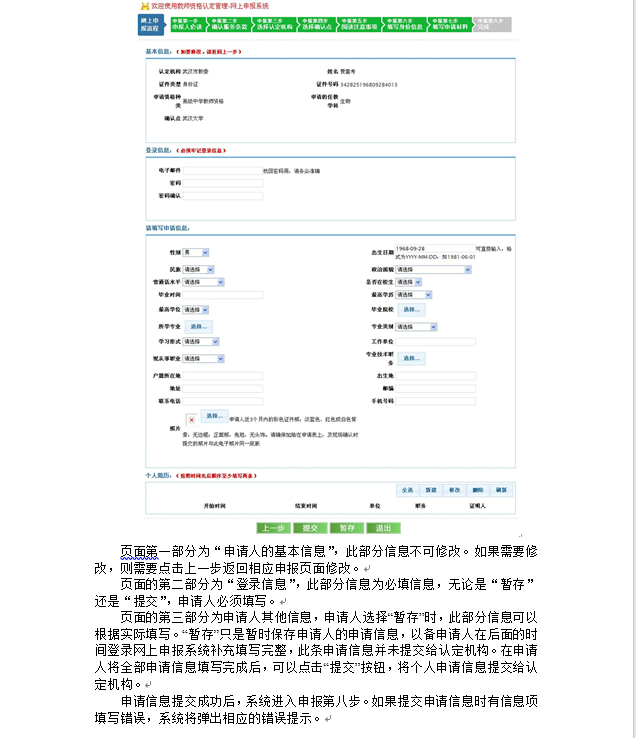The image size is (636, 738).
Task: Go to step one 申请人必读 tab
Action: (190, 24)
